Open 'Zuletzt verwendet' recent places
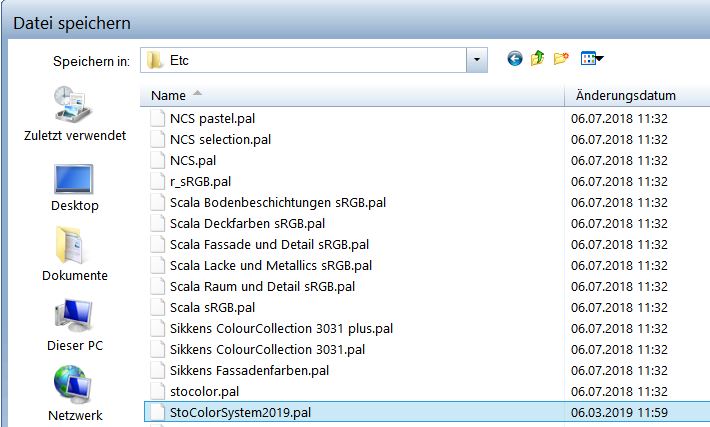Image resolution: width=710 pixels, height=427 pixels. (74, 114)
